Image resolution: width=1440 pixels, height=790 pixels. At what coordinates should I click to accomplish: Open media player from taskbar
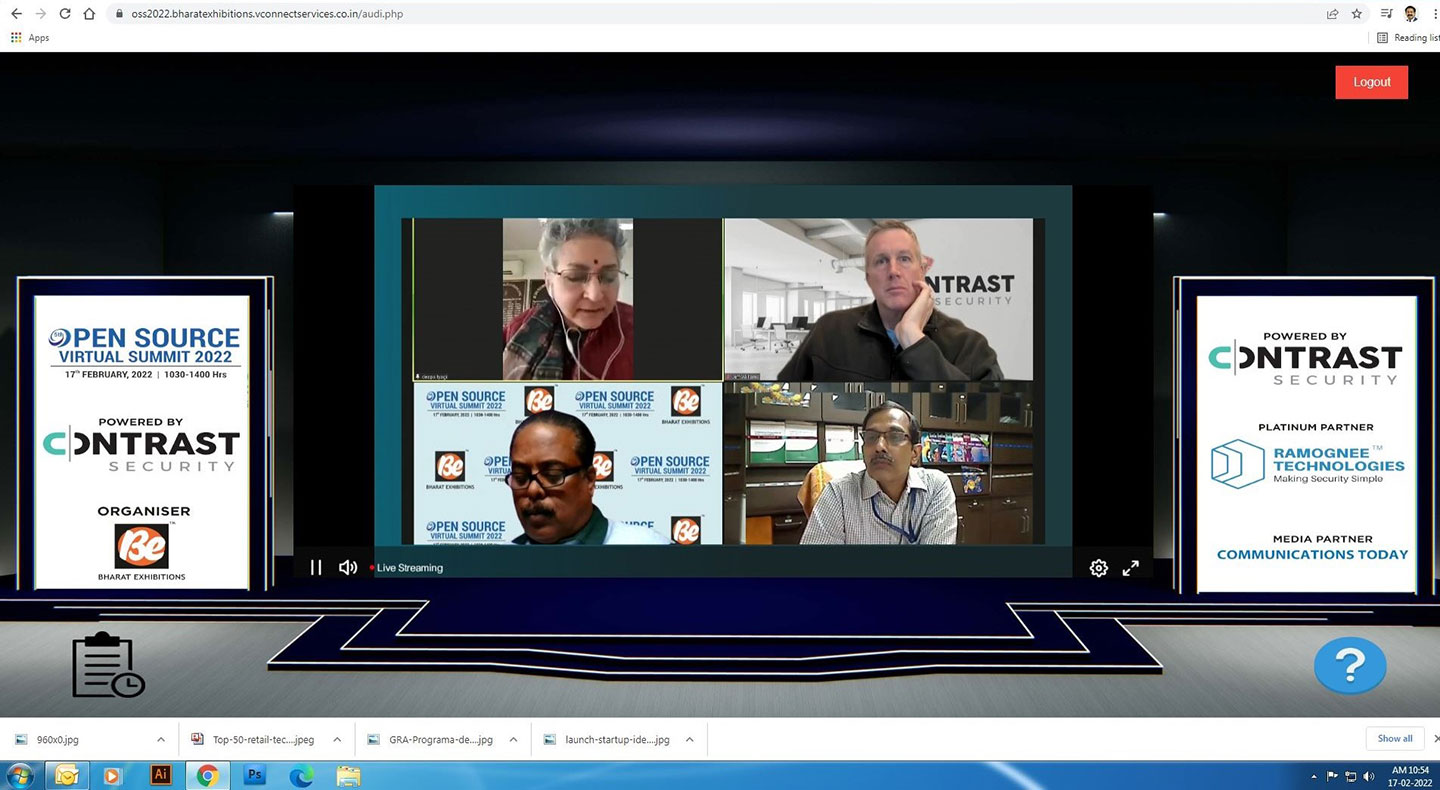[113, 776]
